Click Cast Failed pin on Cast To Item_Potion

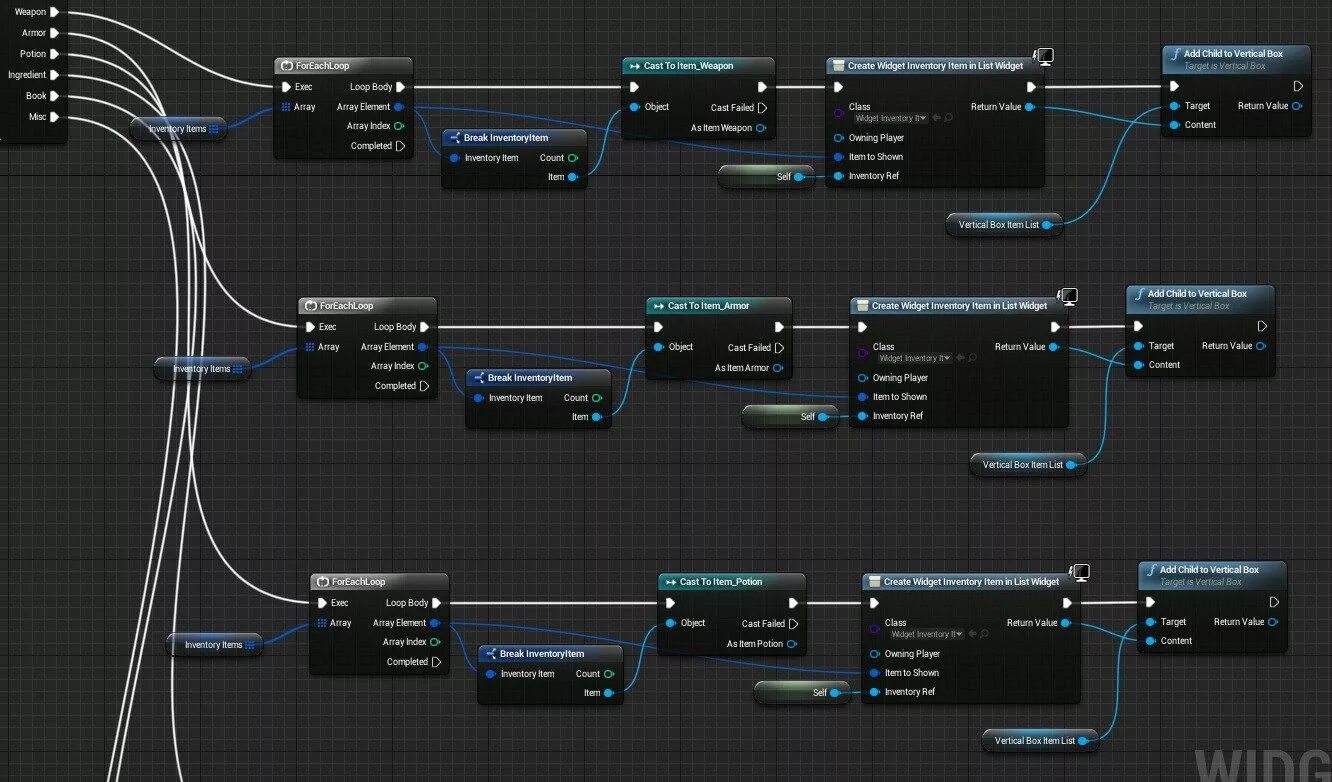point(793,624)
